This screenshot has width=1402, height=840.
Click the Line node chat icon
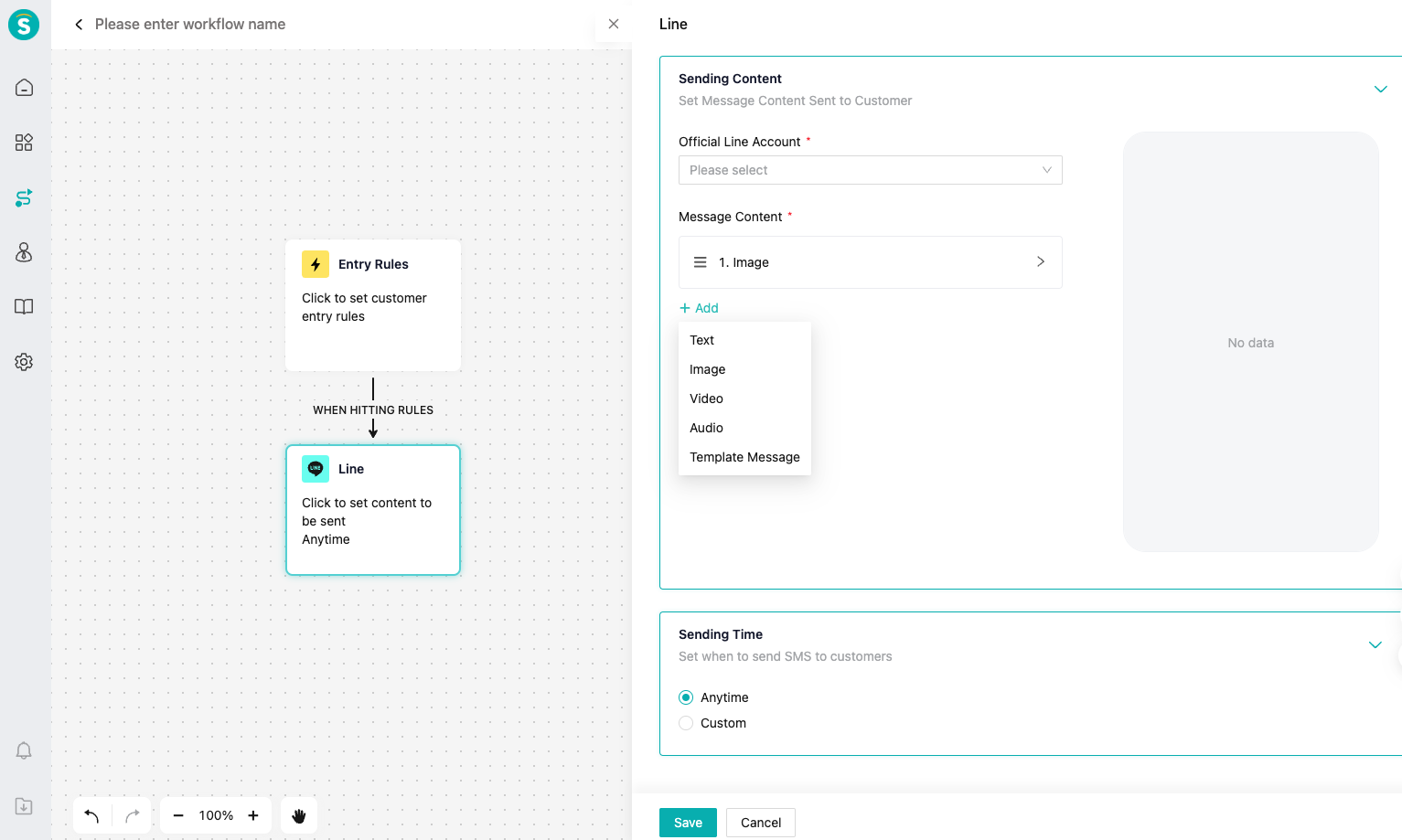pos(316,469)
